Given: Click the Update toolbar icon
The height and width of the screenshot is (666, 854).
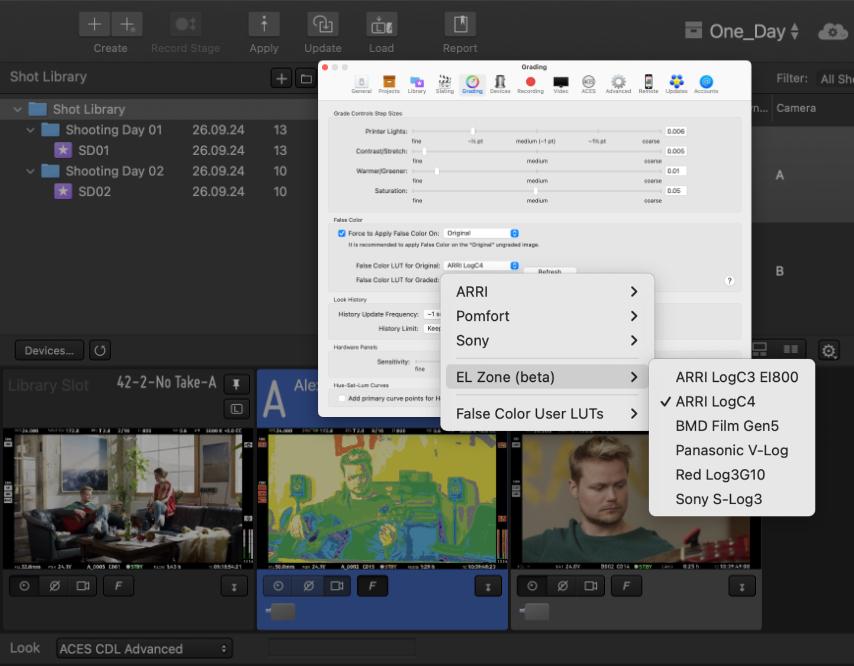Looking at the screenshot, I should 322,25.
